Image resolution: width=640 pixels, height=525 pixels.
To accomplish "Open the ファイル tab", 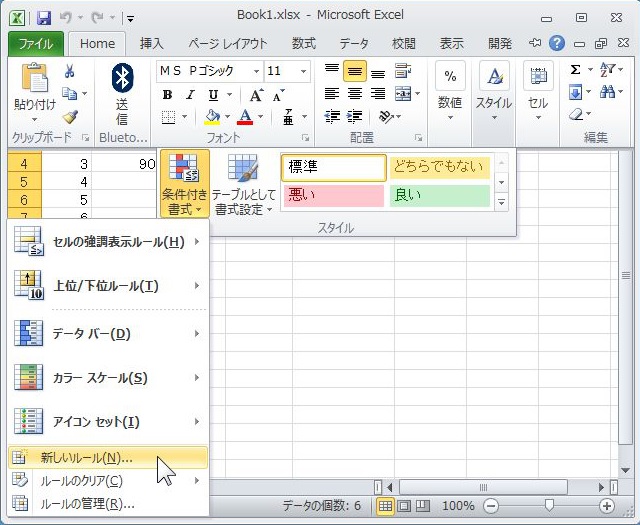I will tap(36, 44).
